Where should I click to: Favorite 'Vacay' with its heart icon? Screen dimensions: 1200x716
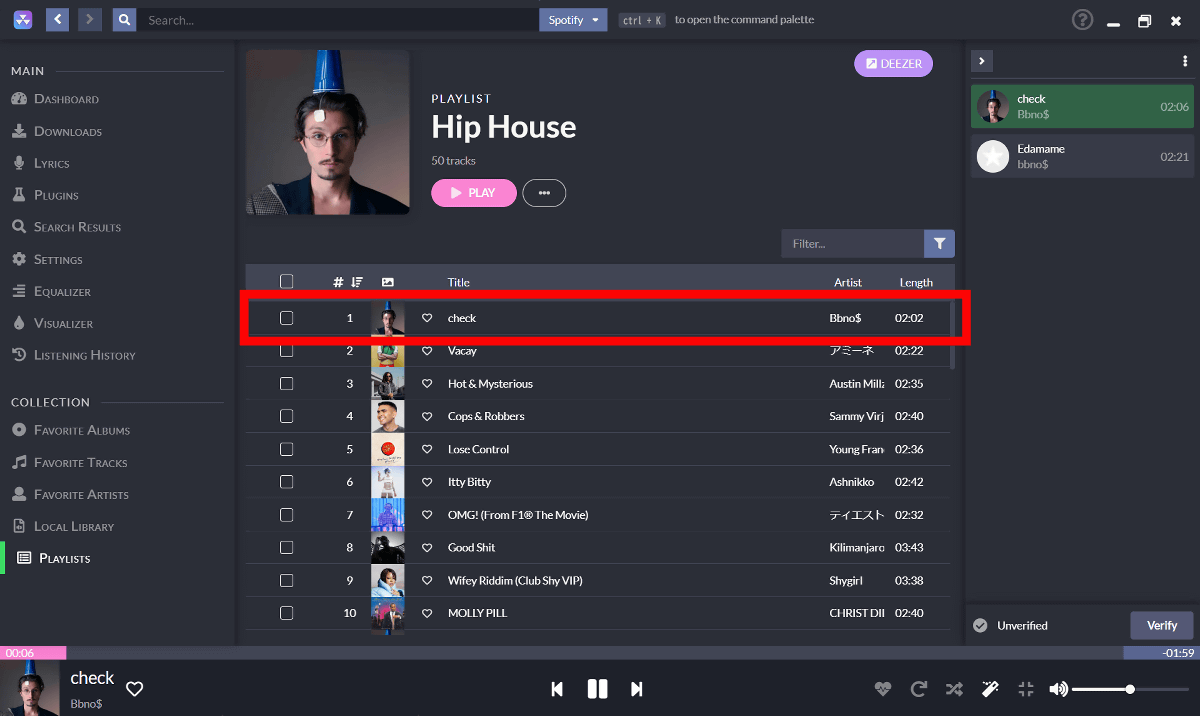tap(427, 351)
